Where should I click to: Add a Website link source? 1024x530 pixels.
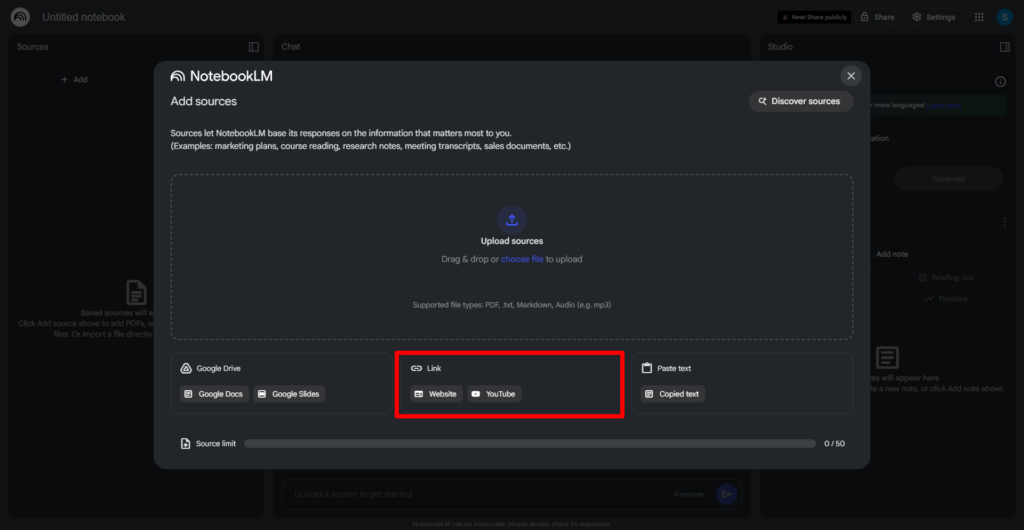pos(436,394)
